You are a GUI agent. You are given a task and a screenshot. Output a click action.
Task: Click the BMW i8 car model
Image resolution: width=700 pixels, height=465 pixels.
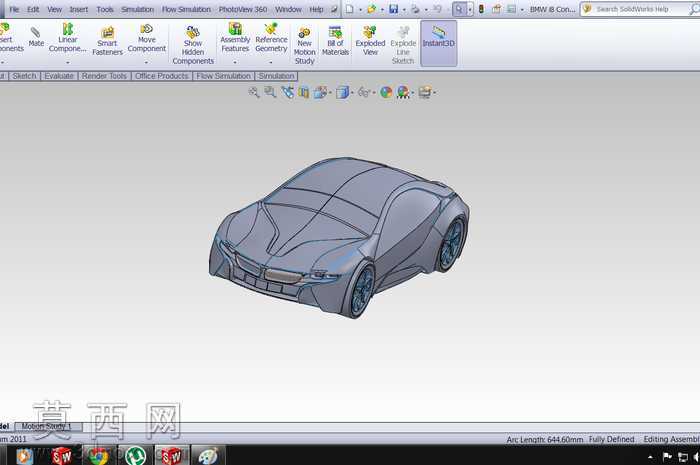pos(339,237)
